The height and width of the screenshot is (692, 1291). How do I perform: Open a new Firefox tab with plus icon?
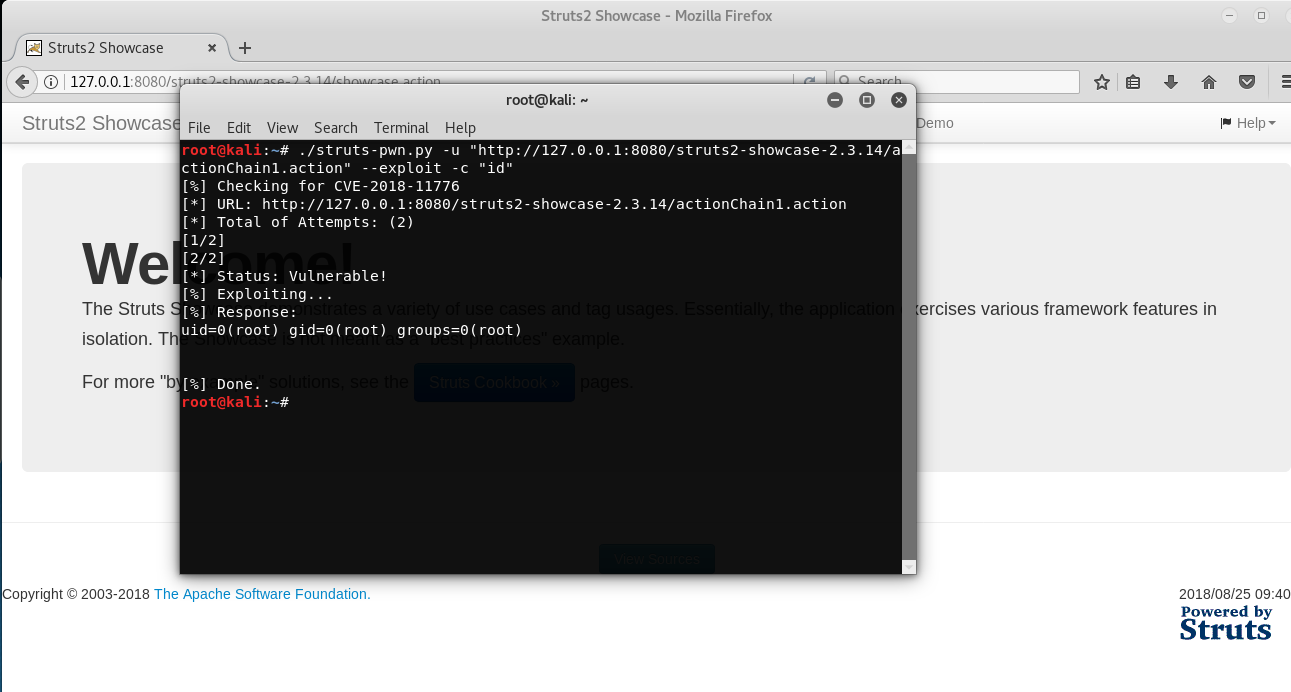245,48
